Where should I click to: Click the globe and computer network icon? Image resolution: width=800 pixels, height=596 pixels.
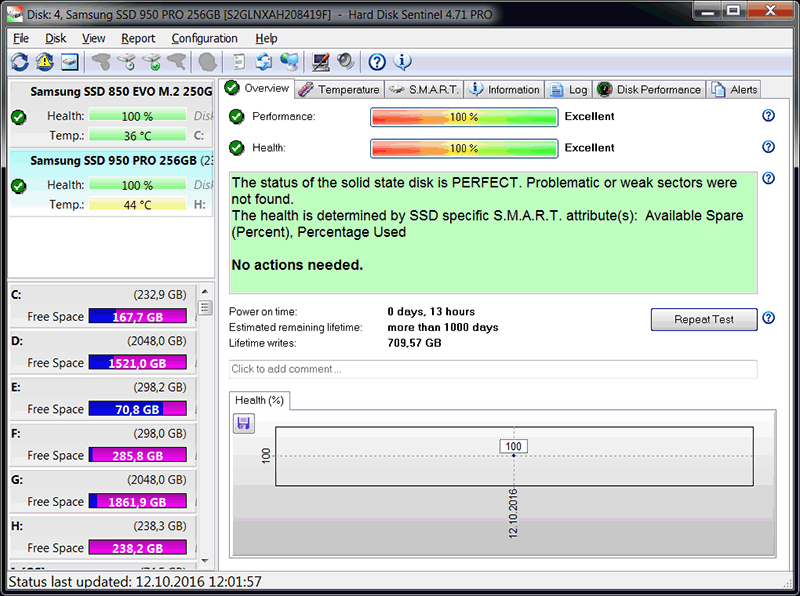[289, 62]
